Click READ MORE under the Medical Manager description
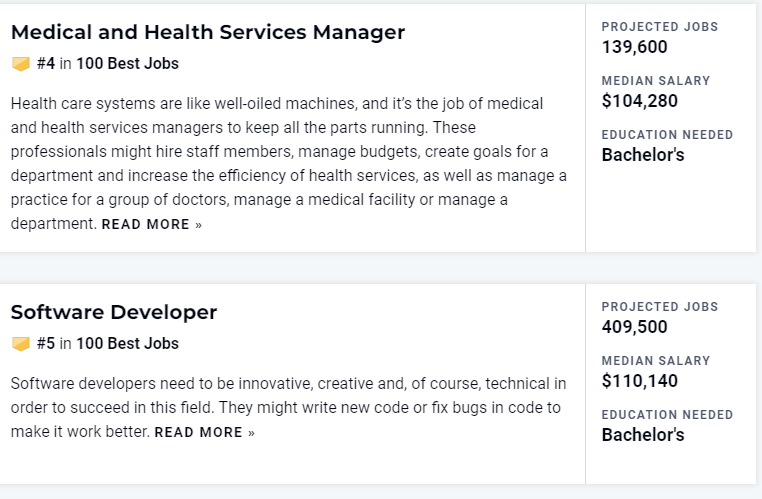Viewport: 762px width, 499px height. [x=145, y=224]
